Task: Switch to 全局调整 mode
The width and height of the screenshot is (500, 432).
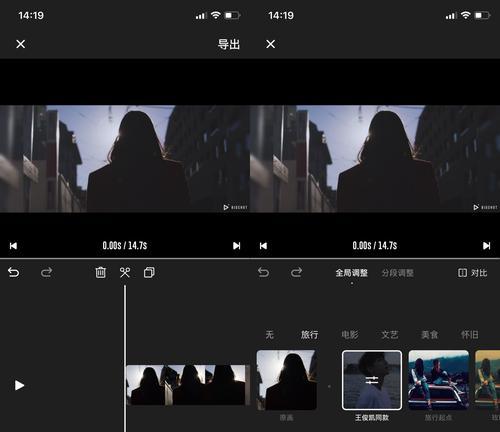Action: [352, 273]
